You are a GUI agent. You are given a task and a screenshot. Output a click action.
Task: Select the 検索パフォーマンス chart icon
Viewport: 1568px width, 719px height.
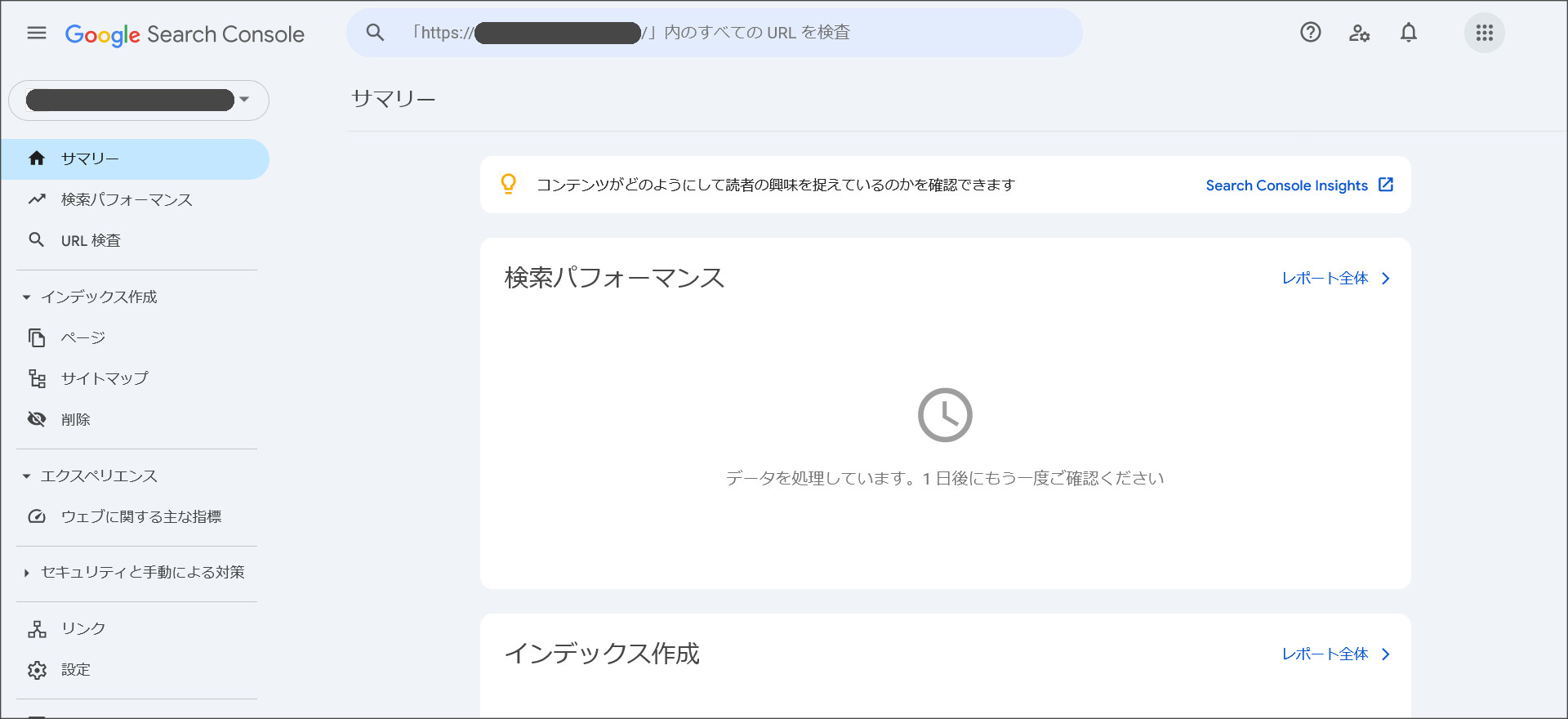click(37, 199)
